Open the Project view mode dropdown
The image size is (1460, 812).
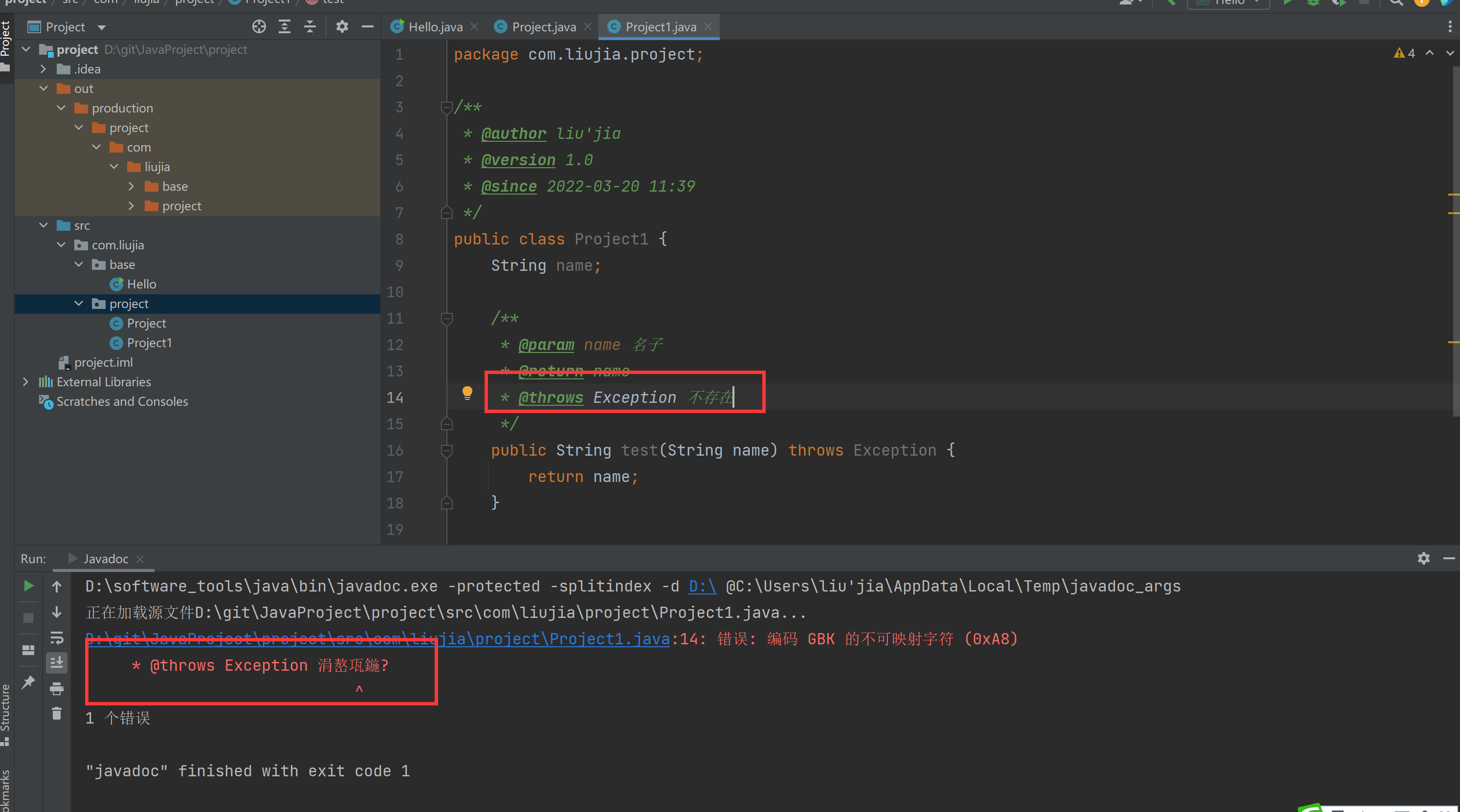[x=102, y=27]
